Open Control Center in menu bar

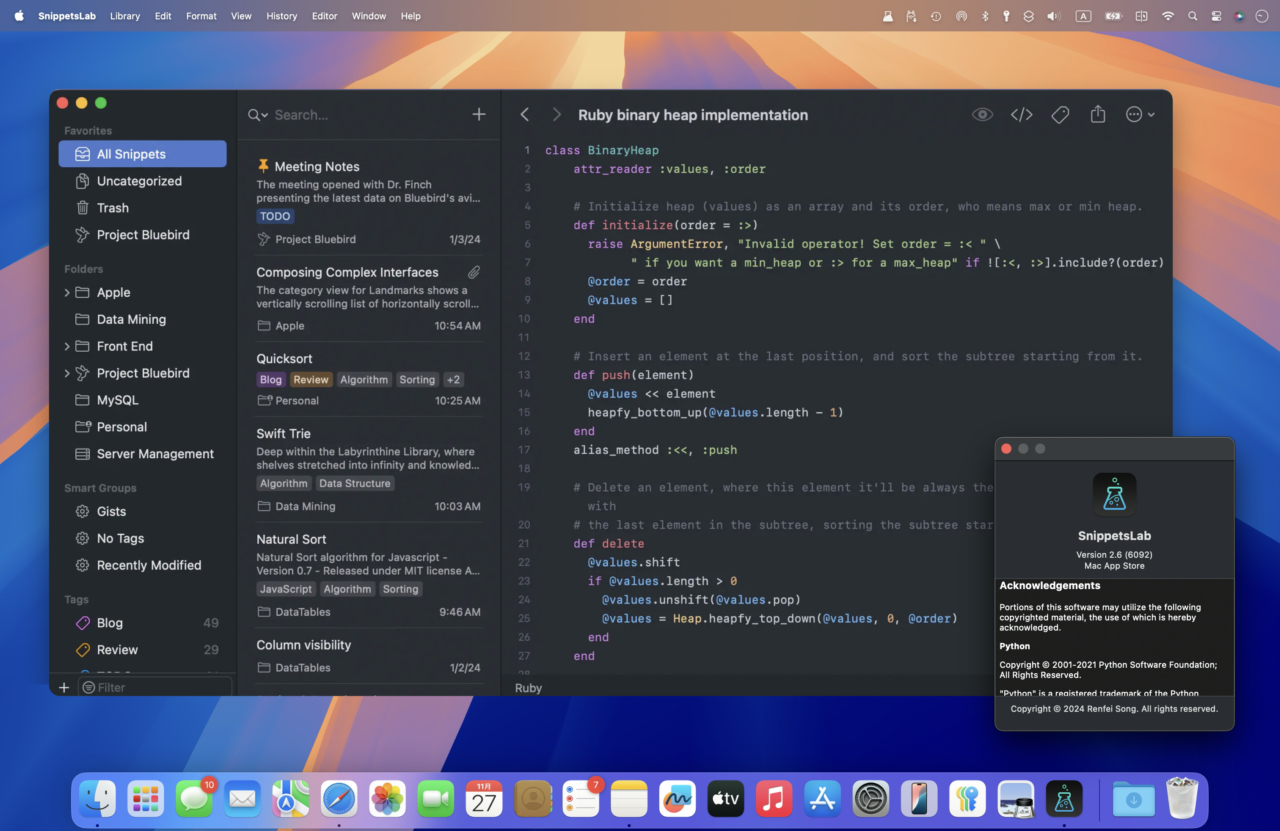click(x=1216, y=16)
